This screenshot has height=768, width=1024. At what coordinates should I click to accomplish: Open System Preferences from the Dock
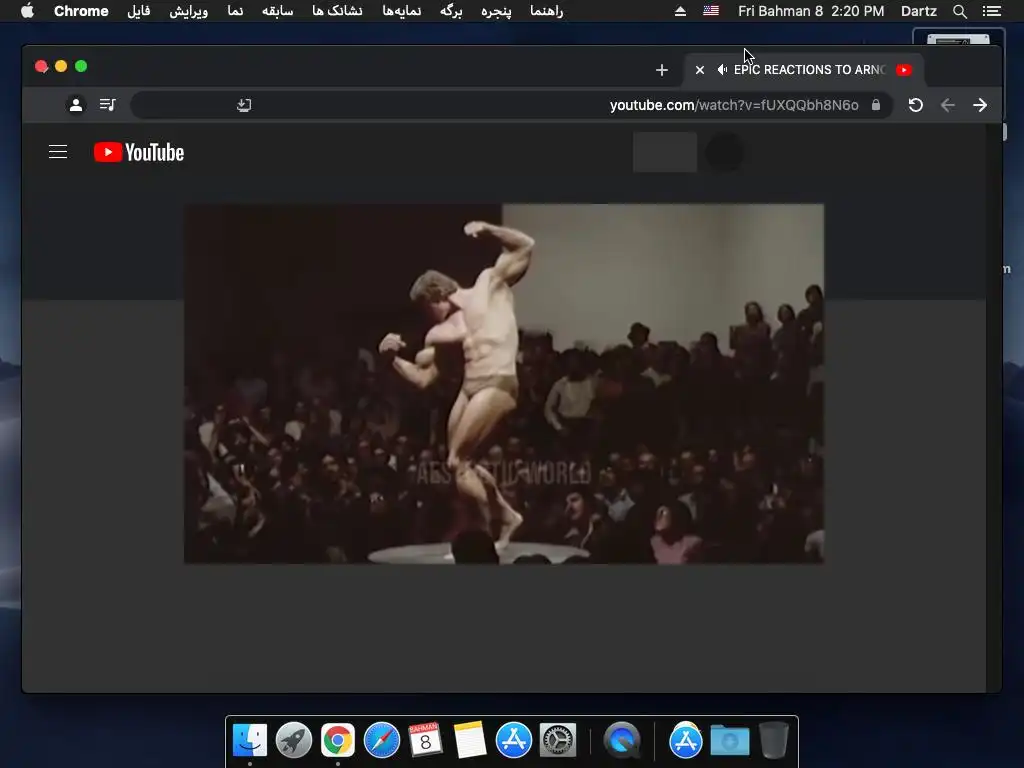(x=558, y=740)
